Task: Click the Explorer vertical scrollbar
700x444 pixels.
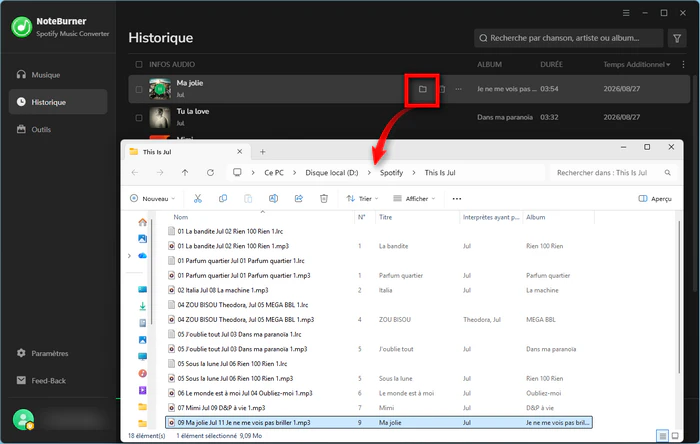Action: coord(679,297)
